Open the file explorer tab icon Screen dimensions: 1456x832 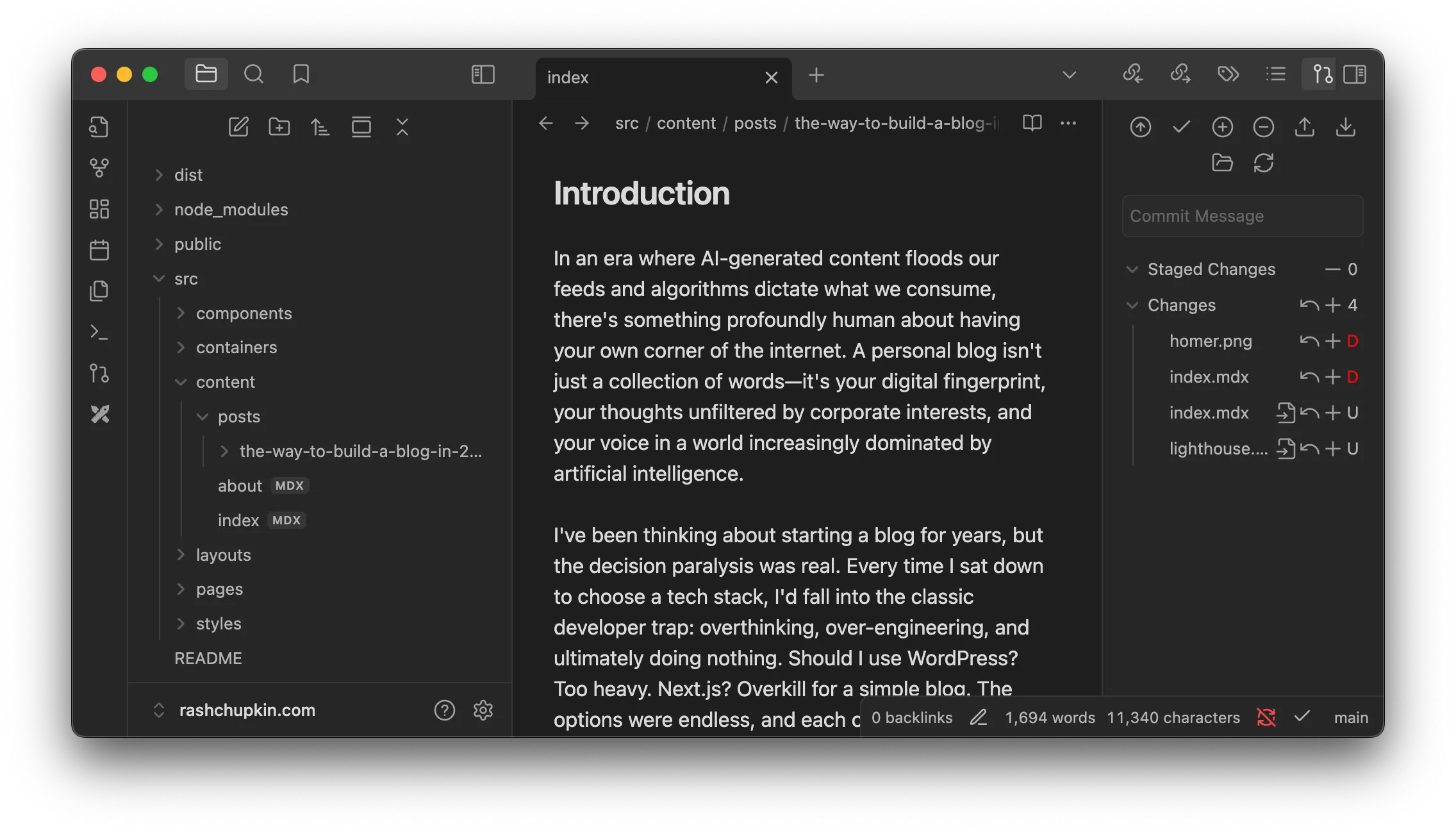click(x=206, y=74)
